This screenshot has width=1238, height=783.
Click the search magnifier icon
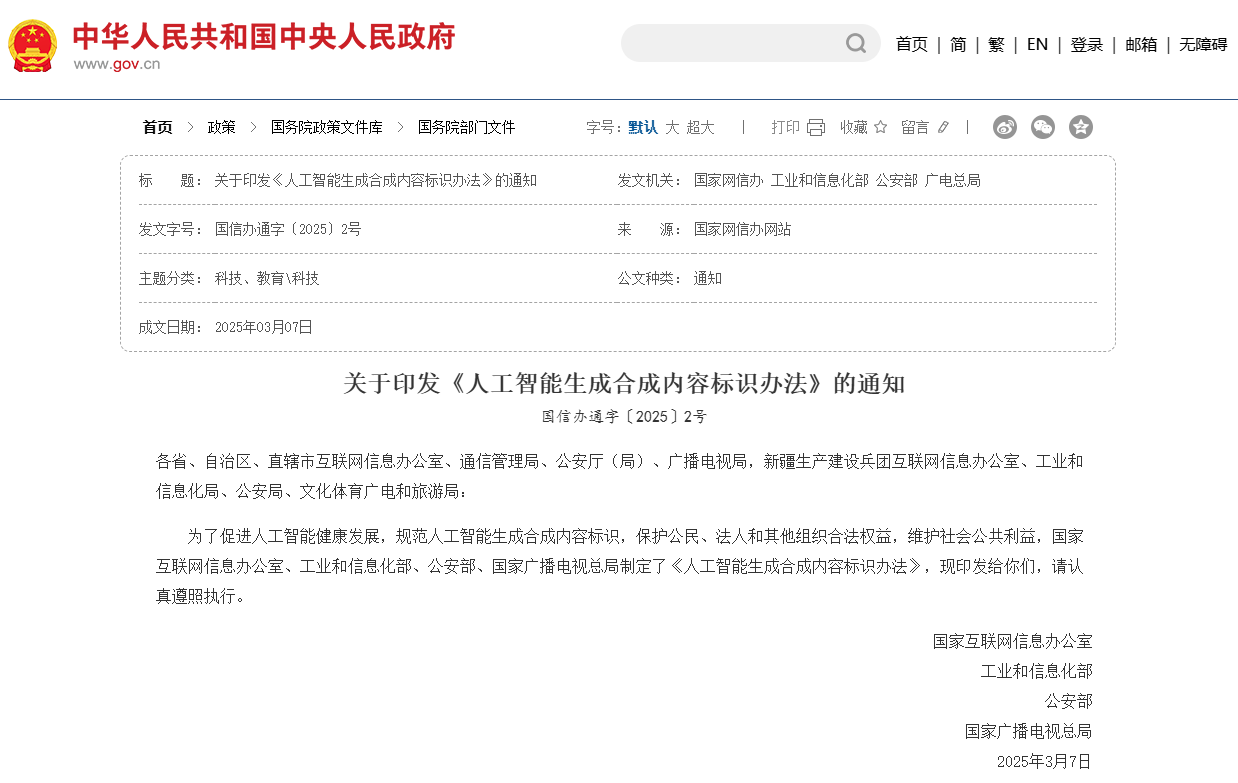856,43
